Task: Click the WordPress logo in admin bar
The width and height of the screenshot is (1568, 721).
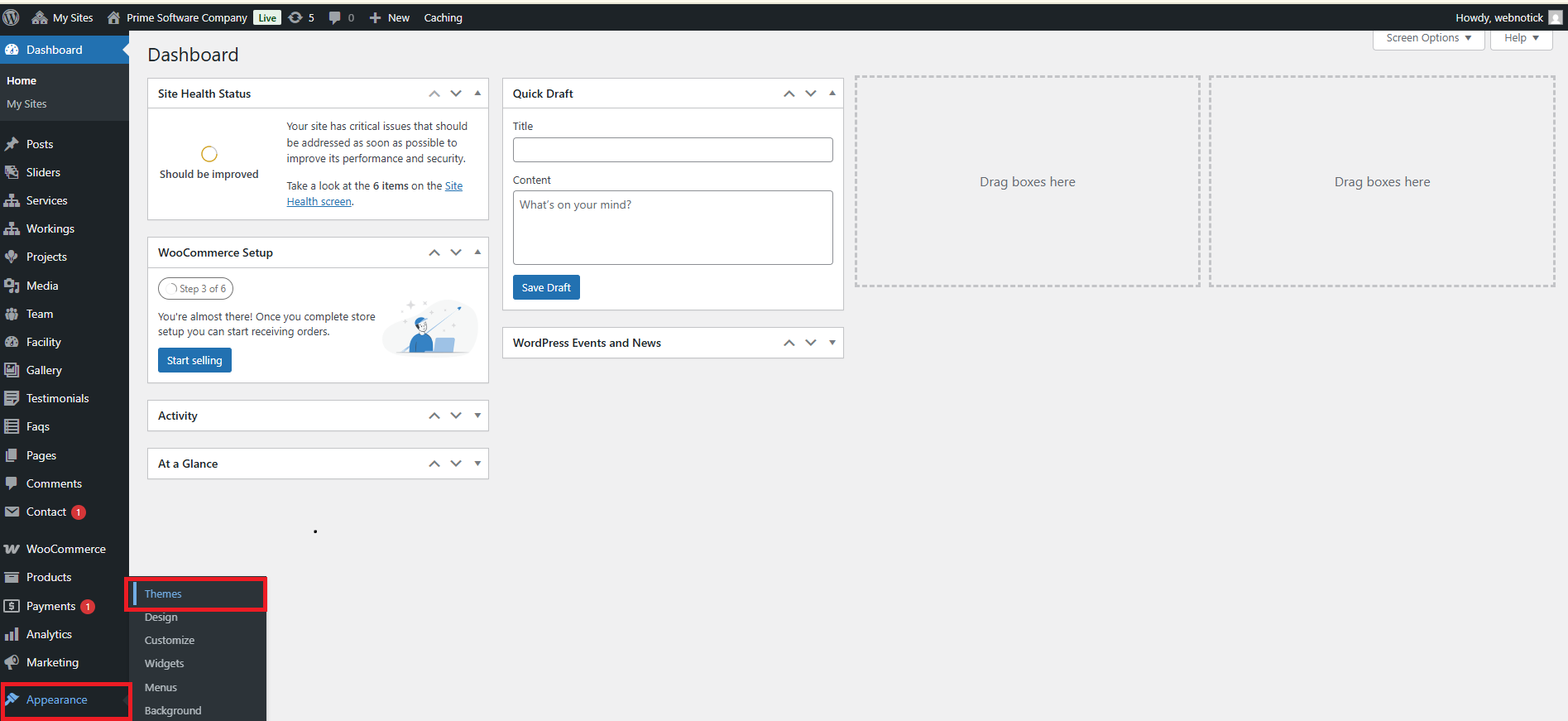Action: (x=12, y=17)
